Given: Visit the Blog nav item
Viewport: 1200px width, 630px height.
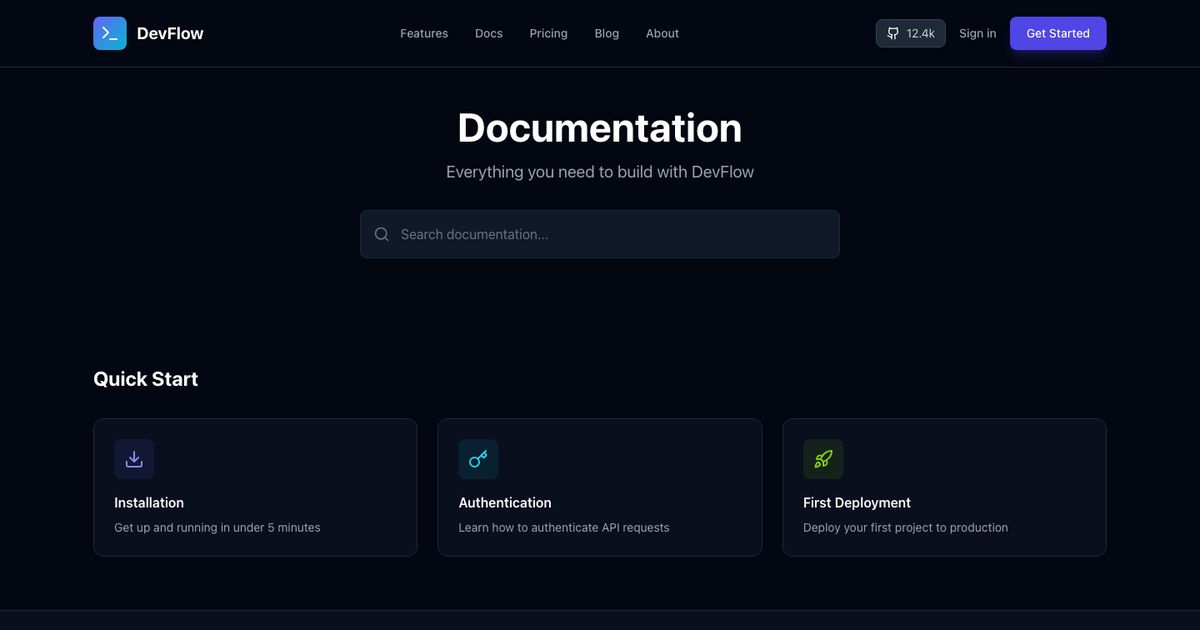Looking at the screenshot, I should (607, 33).
